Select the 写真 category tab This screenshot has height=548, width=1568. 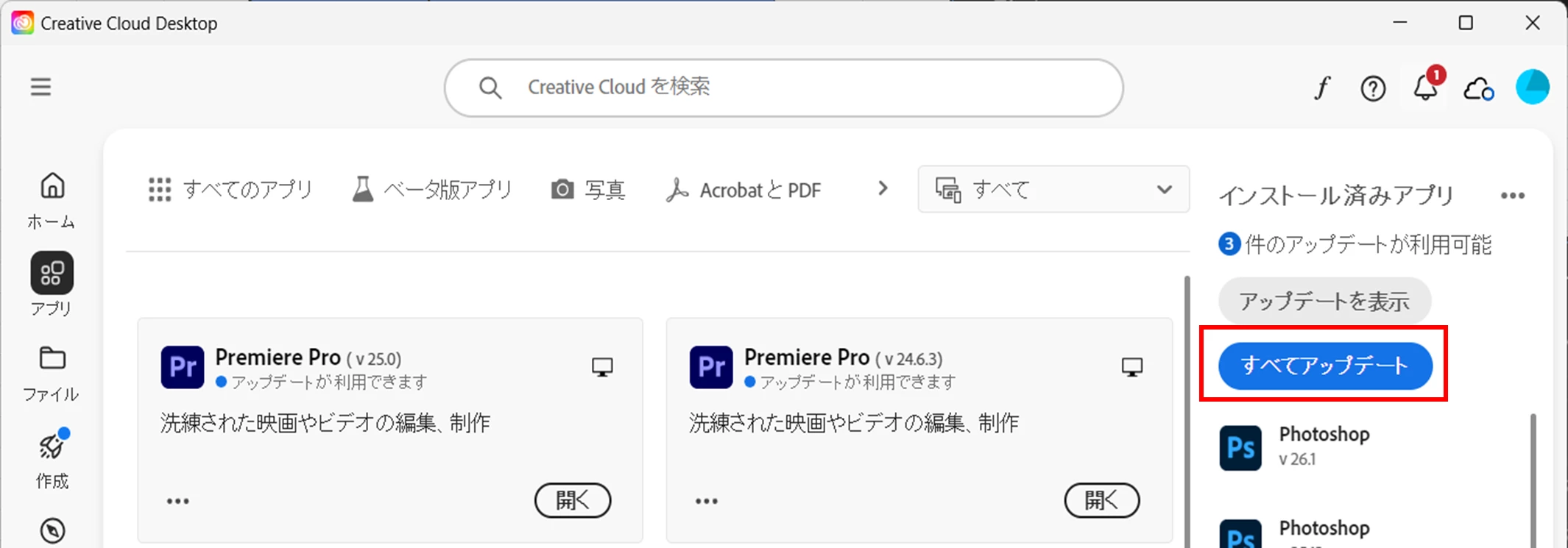(588, 190)
